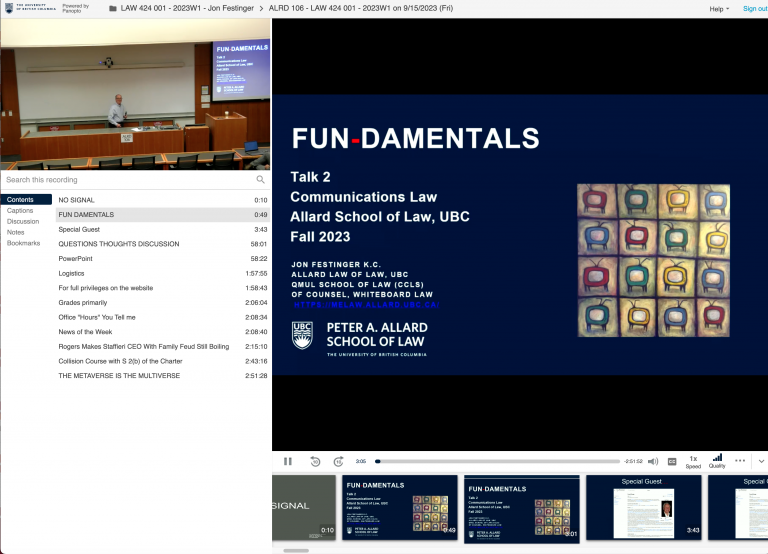Screen dimensions: 768x554
Task: Open the Quality settings
Action: tap(717, 461)
